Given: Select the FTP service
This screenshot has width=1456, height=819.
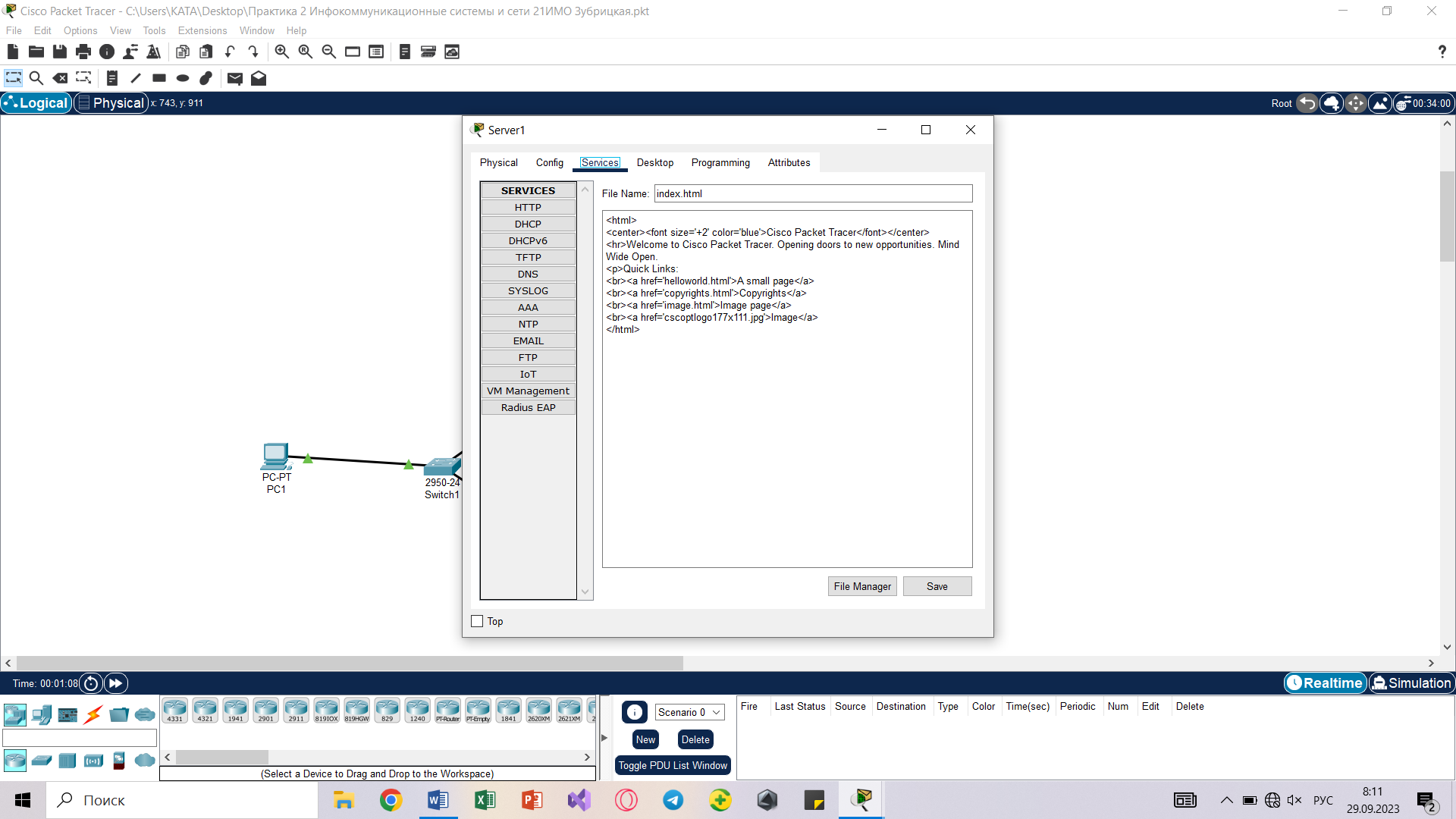Looking at the screenshot, I should pos(528,357).
